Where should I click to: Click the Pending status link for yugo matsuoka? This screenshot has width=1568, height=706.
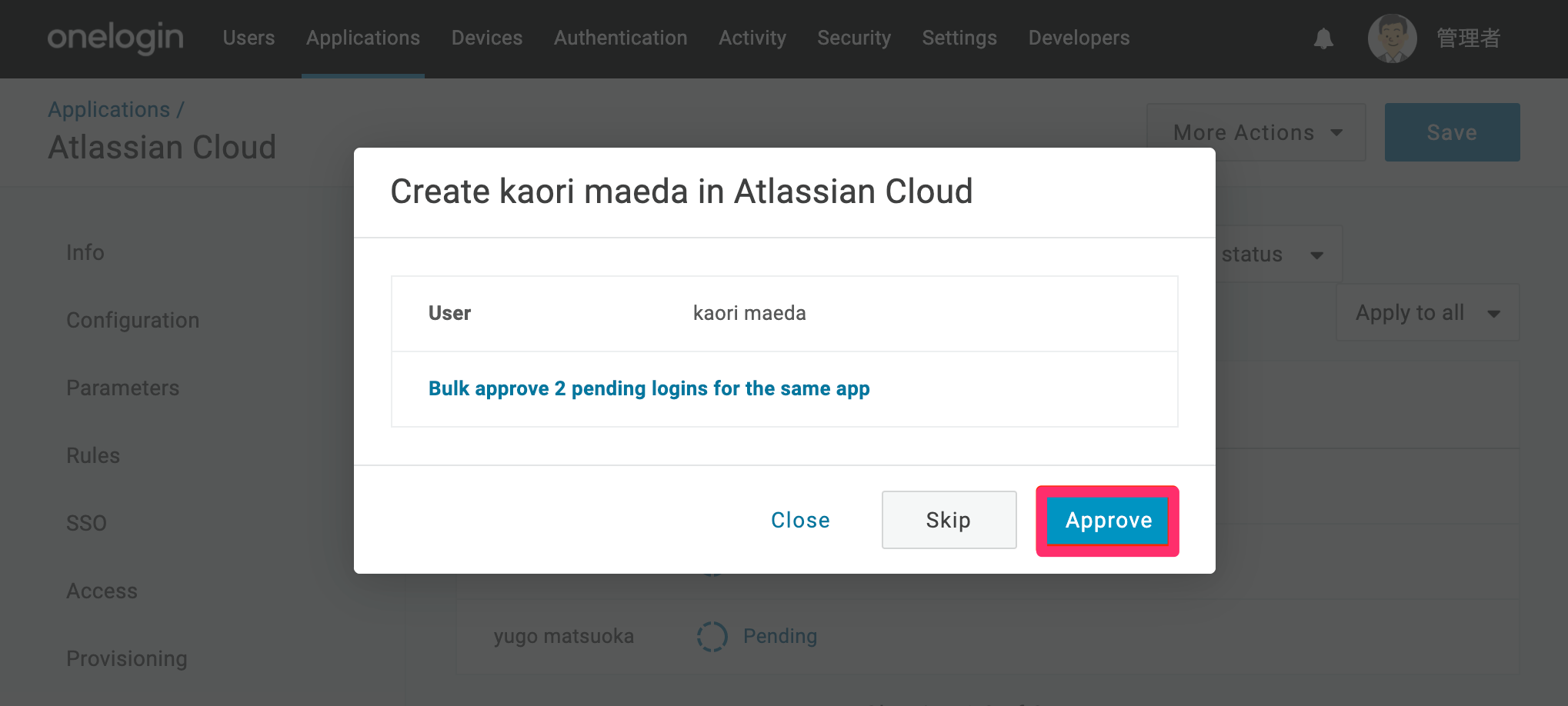[780, 636]
